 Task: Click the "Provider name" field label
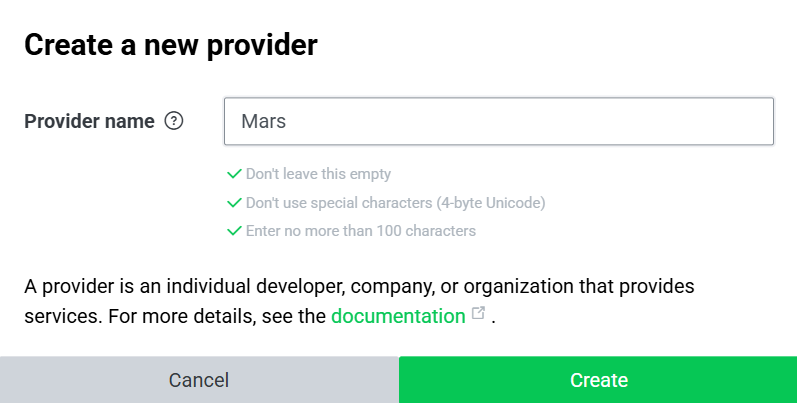(x=89, y=122)
